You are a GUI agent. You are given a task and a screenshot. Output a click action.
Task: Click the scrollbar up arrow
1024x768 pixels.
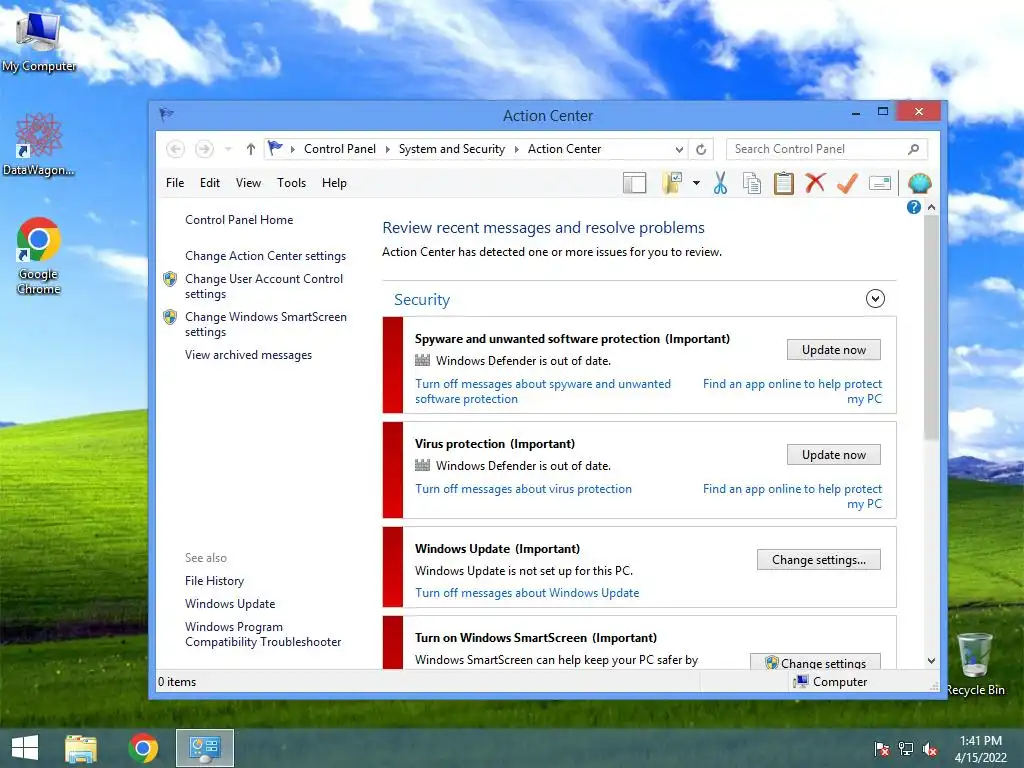[931, 207]
